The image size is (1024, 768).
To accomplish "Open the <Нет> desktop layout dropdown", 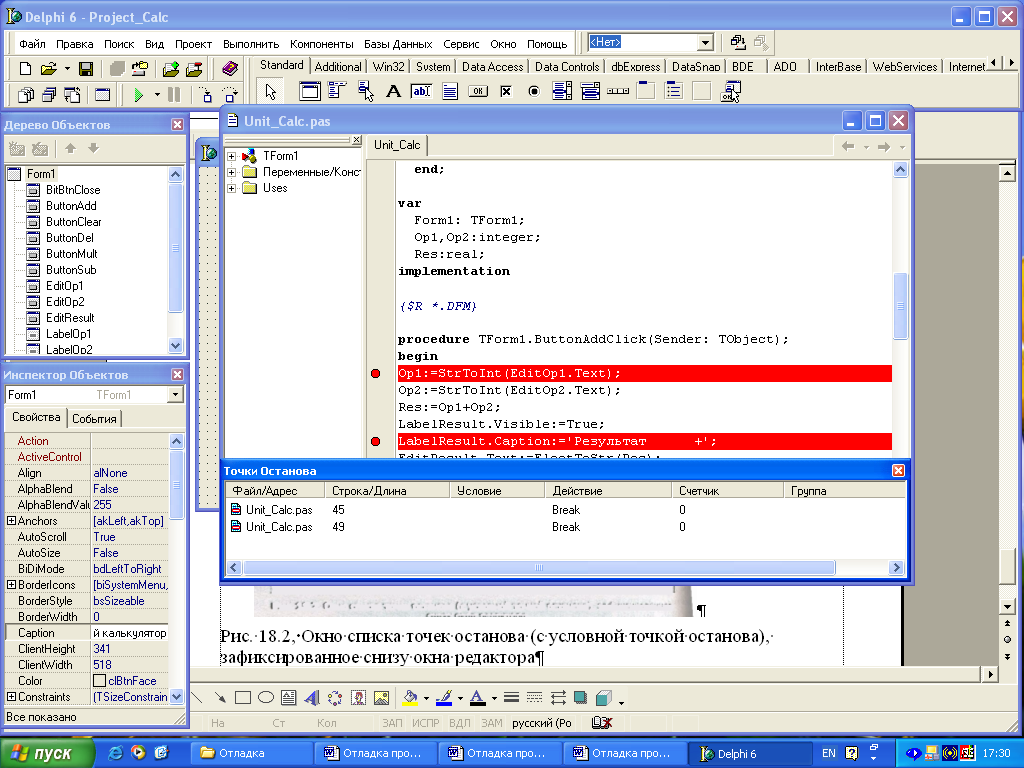I will tap(705, 43).
